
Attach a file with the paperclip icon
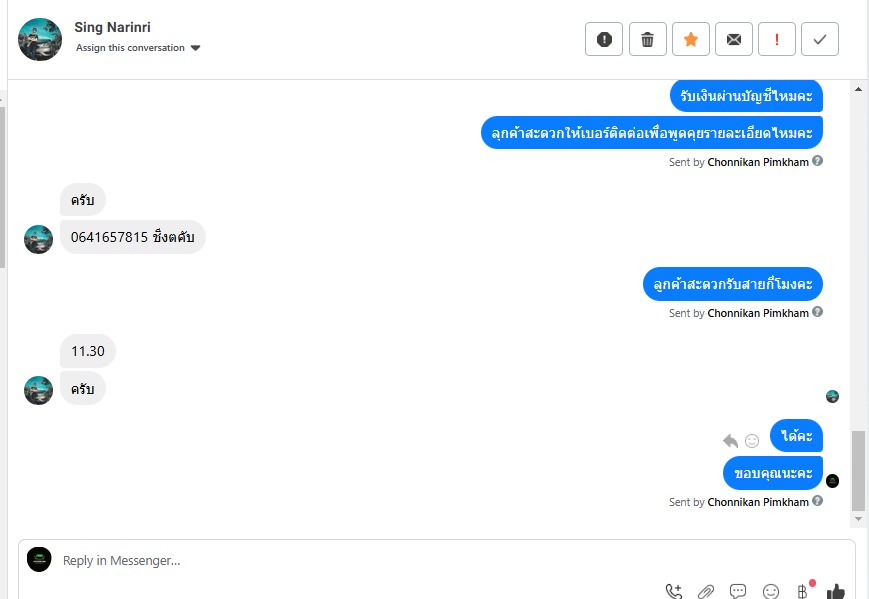coord(706,592)
